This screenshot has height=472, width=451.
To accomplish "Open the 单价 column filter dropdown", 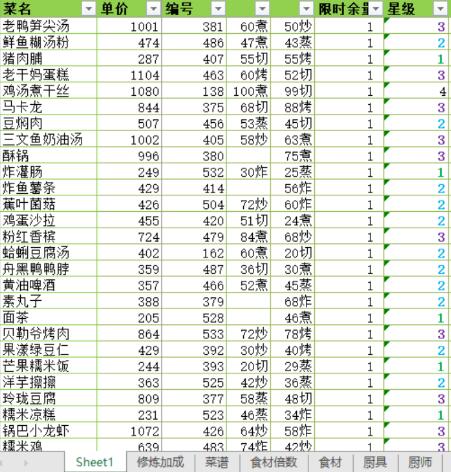I will (154, 9).
